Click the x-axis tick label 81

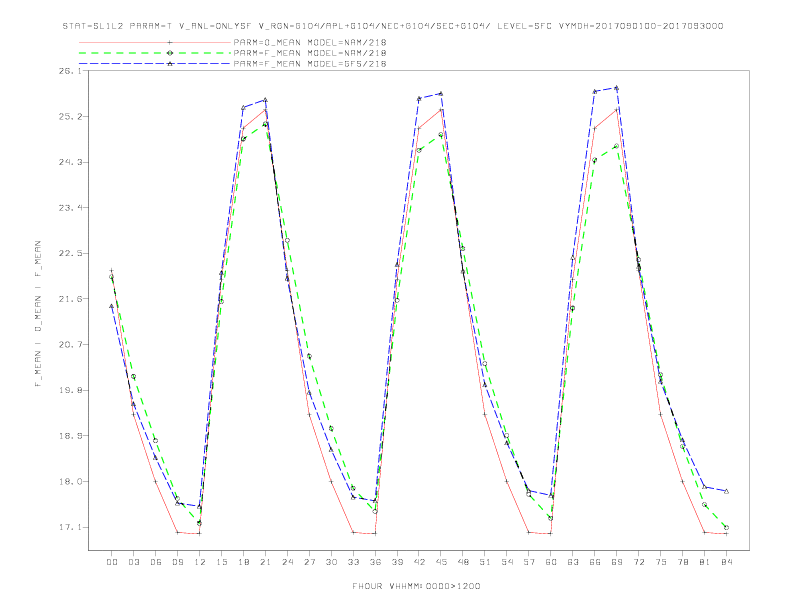point(705,562)
